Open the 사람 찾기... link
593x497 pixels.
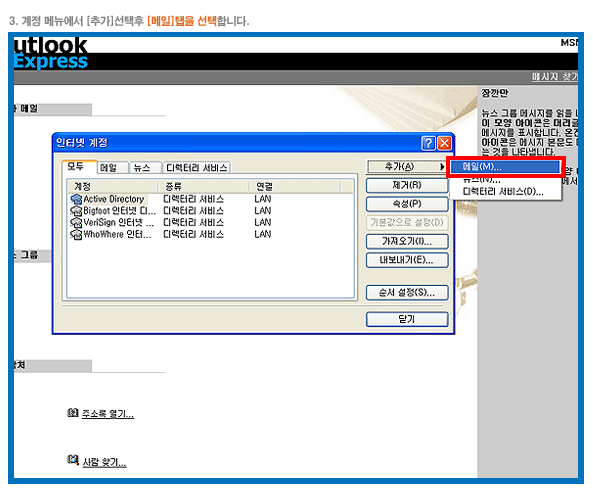coord(104,462)
